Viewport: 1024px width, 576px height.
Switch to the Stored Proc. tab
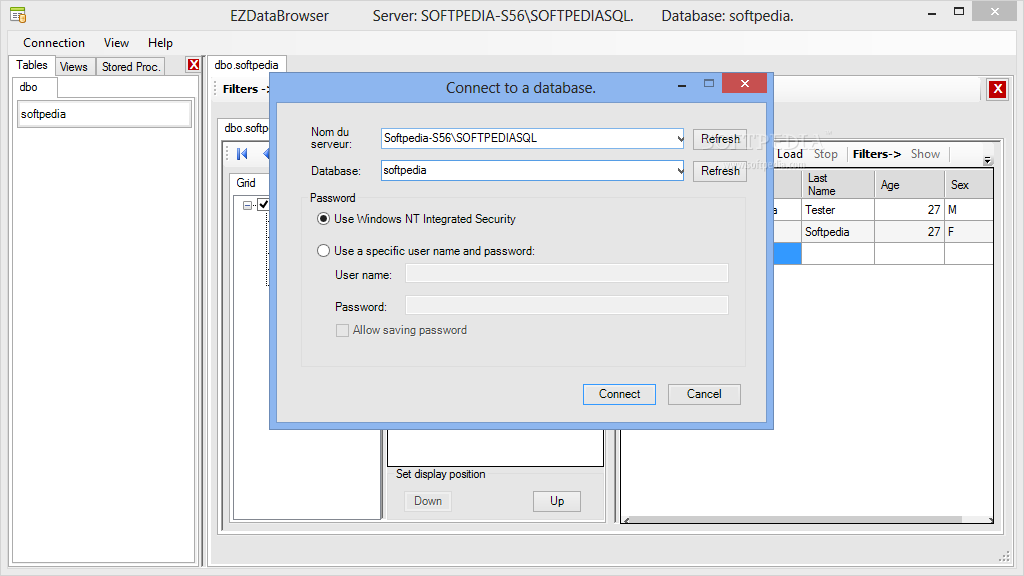click(x=131, y=67)
